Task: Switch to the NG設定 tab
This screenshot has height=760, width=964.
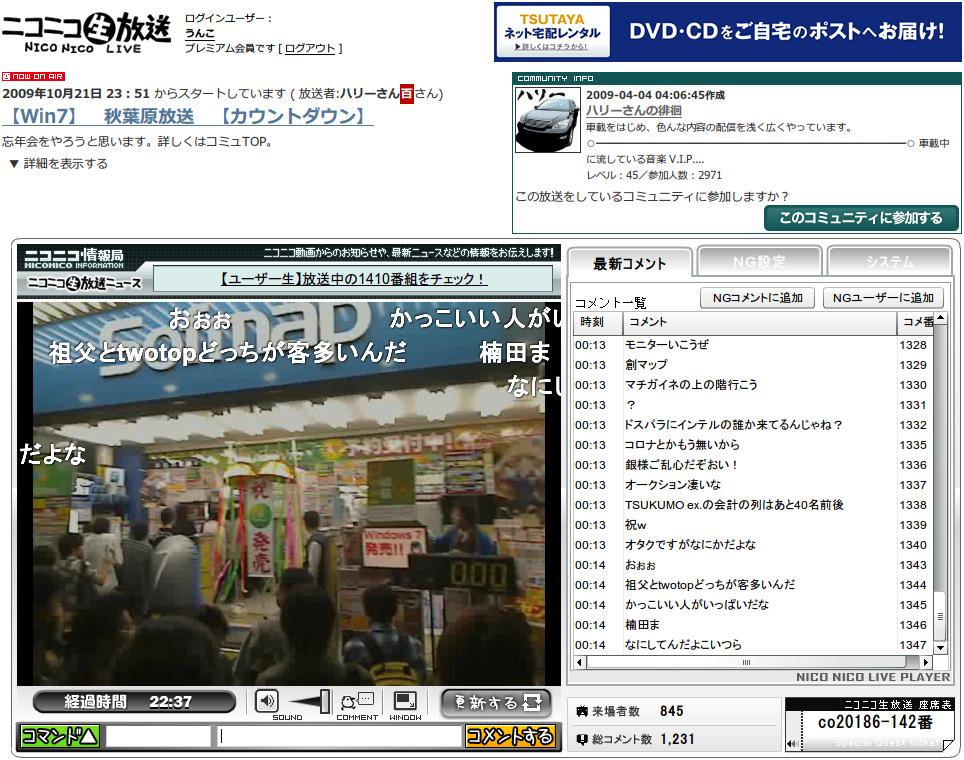Action: [759, 262]
